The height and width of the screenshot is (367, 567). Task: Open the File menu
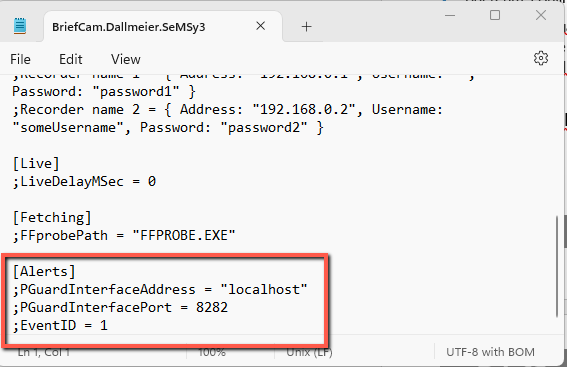(20, 59)
